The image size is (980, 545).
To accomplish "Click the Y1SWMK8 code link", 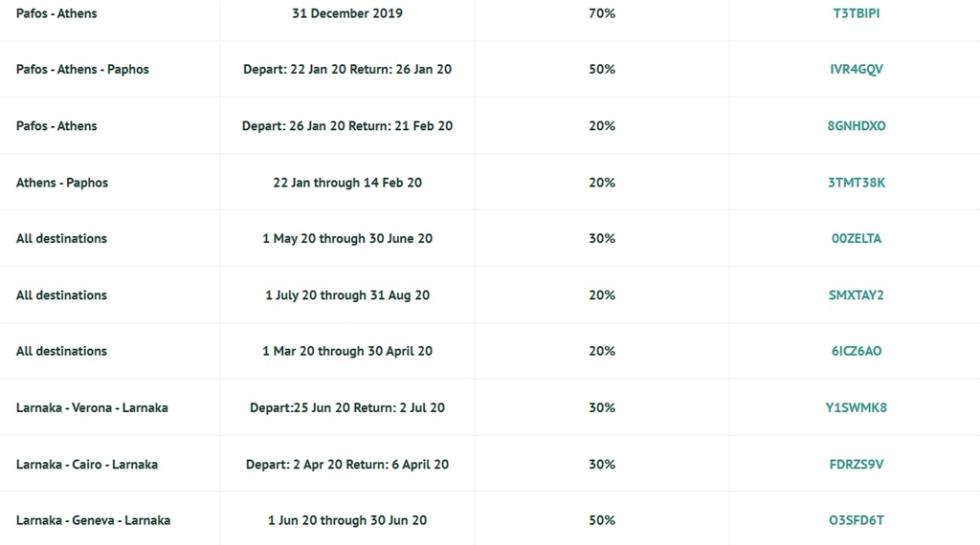I will point(856,408).
